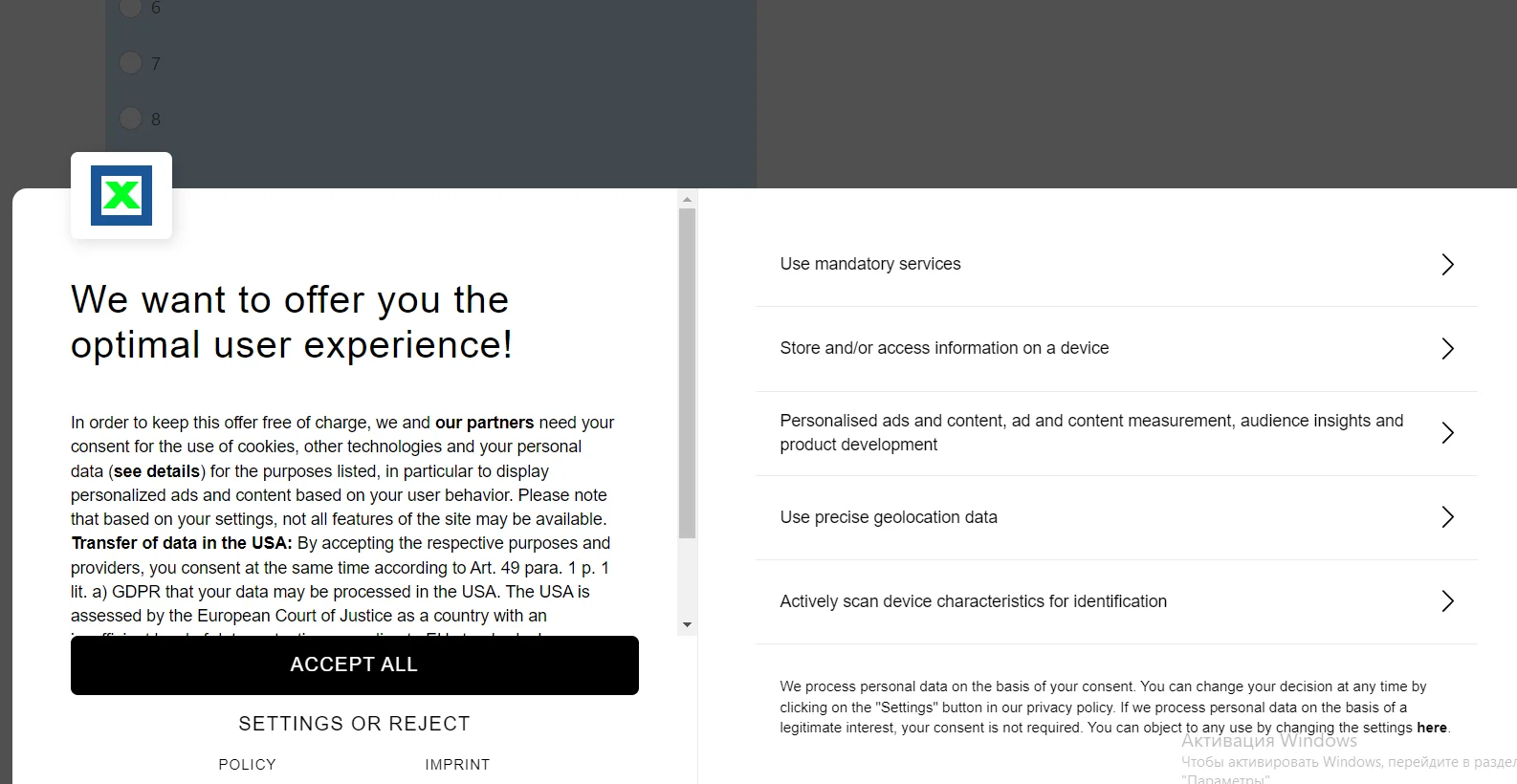
Task: Click the 'Use mandatory services' row label
Action: (870, 264)
